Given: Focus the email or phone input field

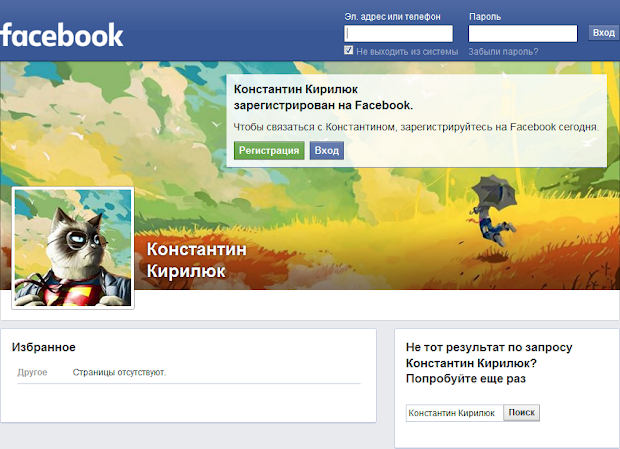Looking at the screenshot, I should (399, 34).
